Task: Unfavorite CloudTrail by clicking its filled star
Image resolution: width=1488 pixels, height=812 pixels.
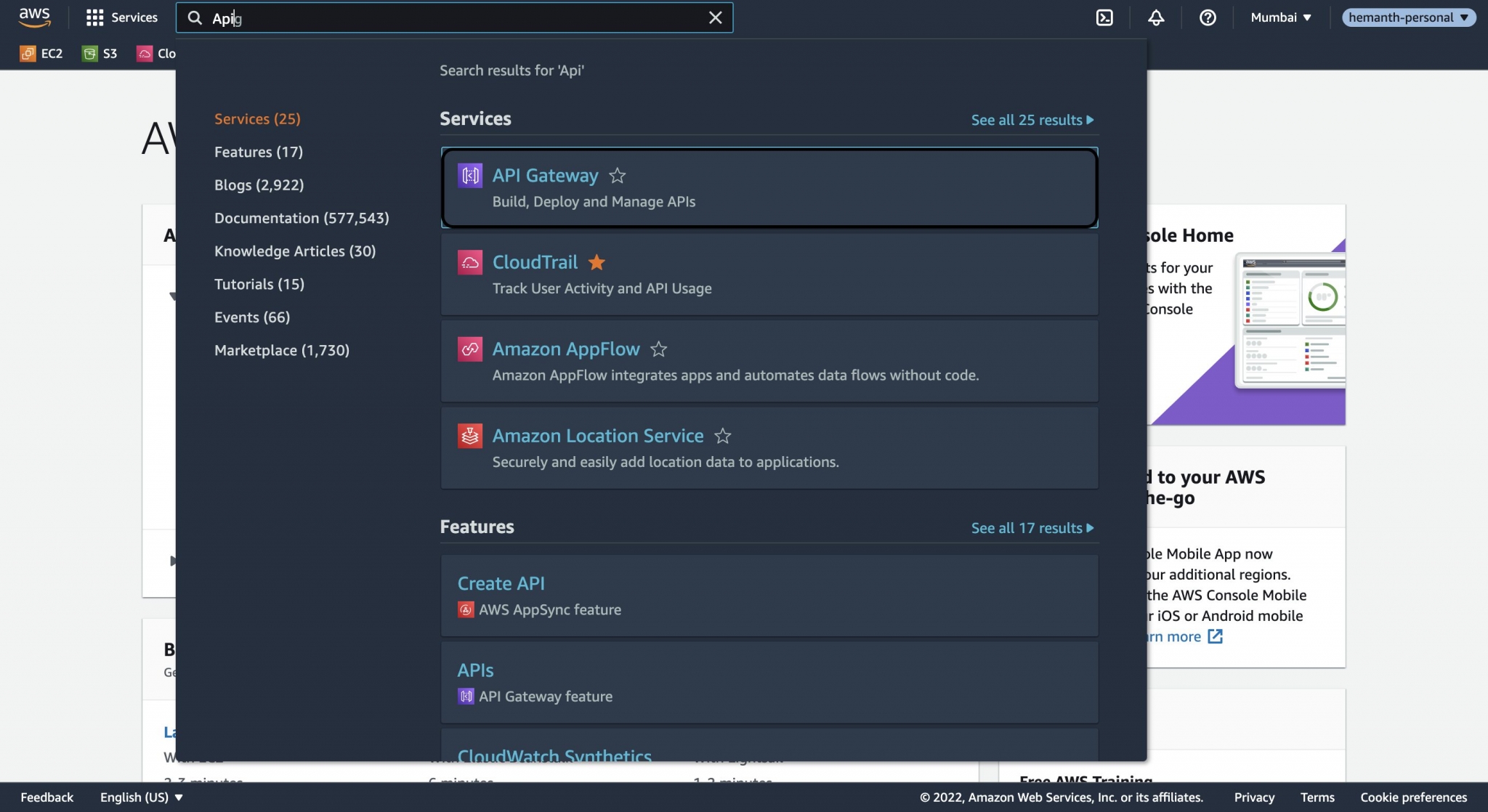Action: [x=596, y=262]
